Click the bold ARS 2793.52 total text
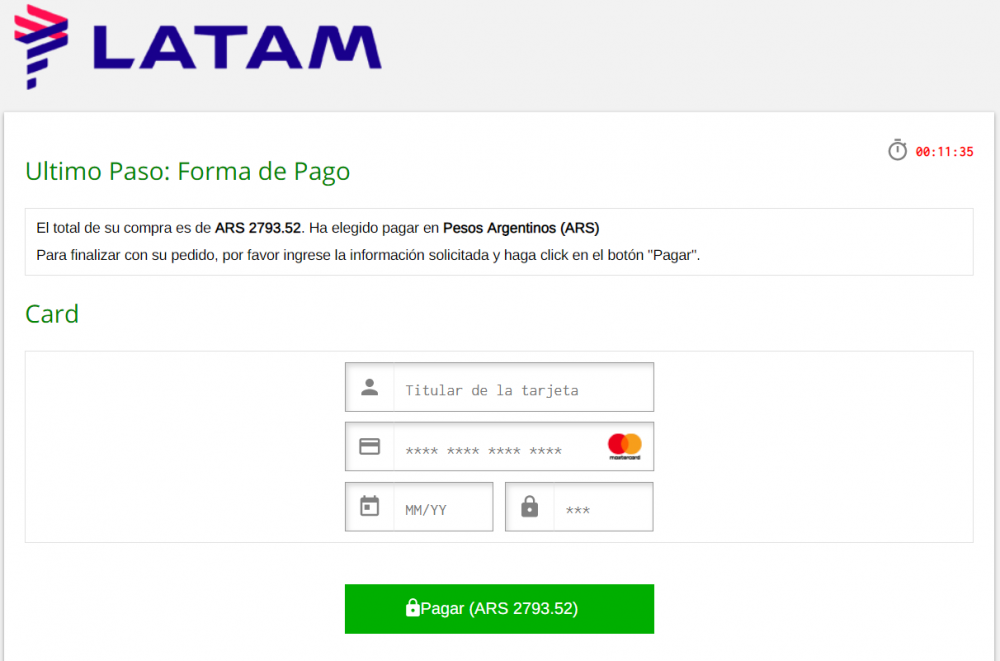The image size is (1000, 661). [258, 228]
